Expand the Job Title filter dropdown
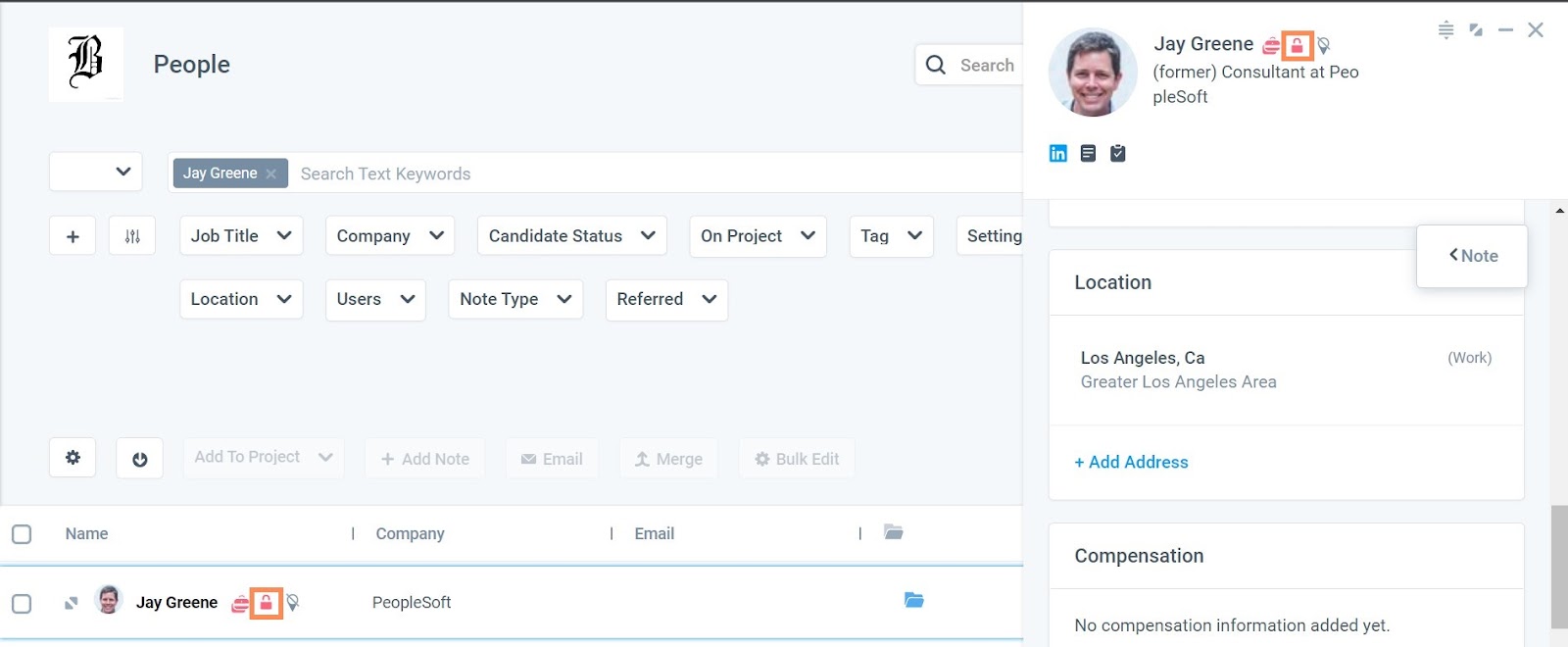 (241, 236)
